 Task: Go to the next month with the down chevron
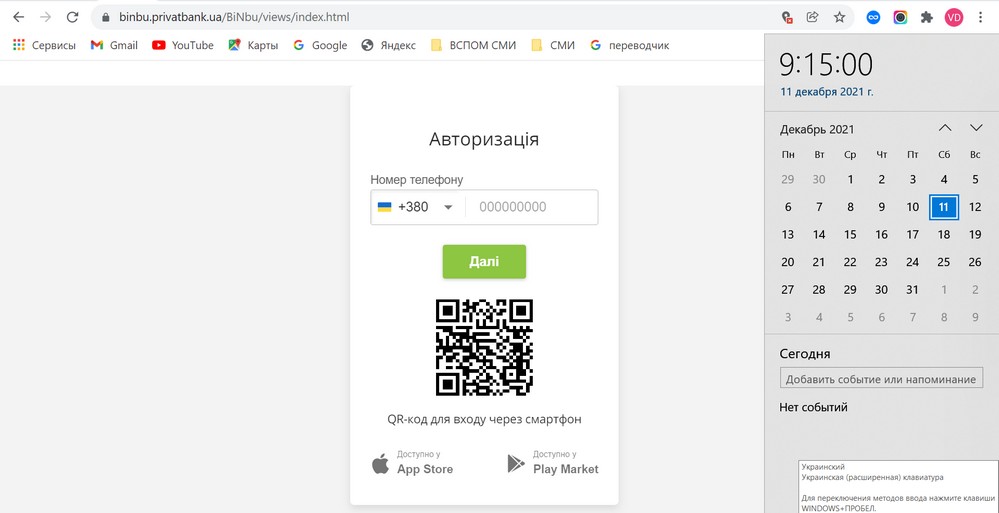(x=976, y=127)
